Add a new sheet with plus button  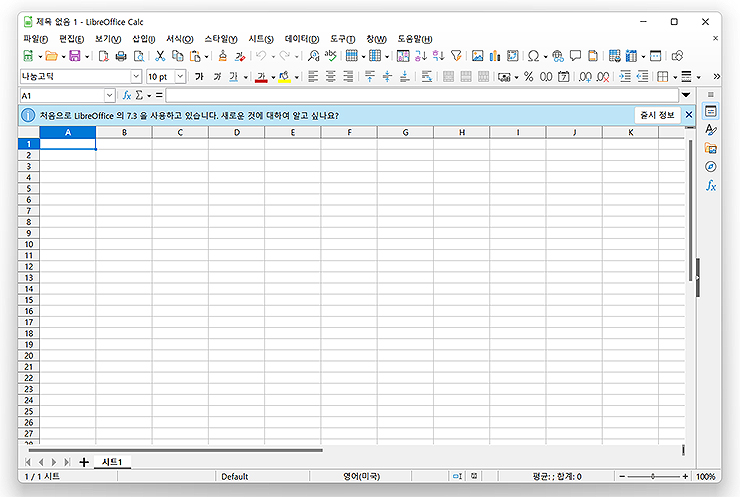point(84,462)
